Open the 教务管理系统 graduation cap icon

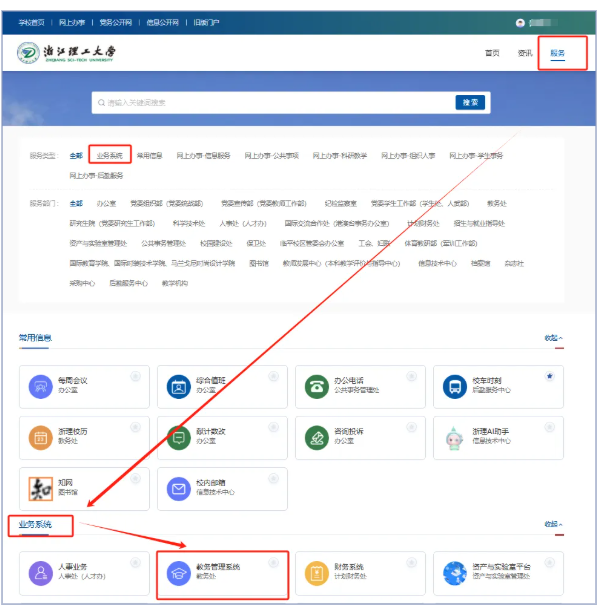click(x=179, y=573)
